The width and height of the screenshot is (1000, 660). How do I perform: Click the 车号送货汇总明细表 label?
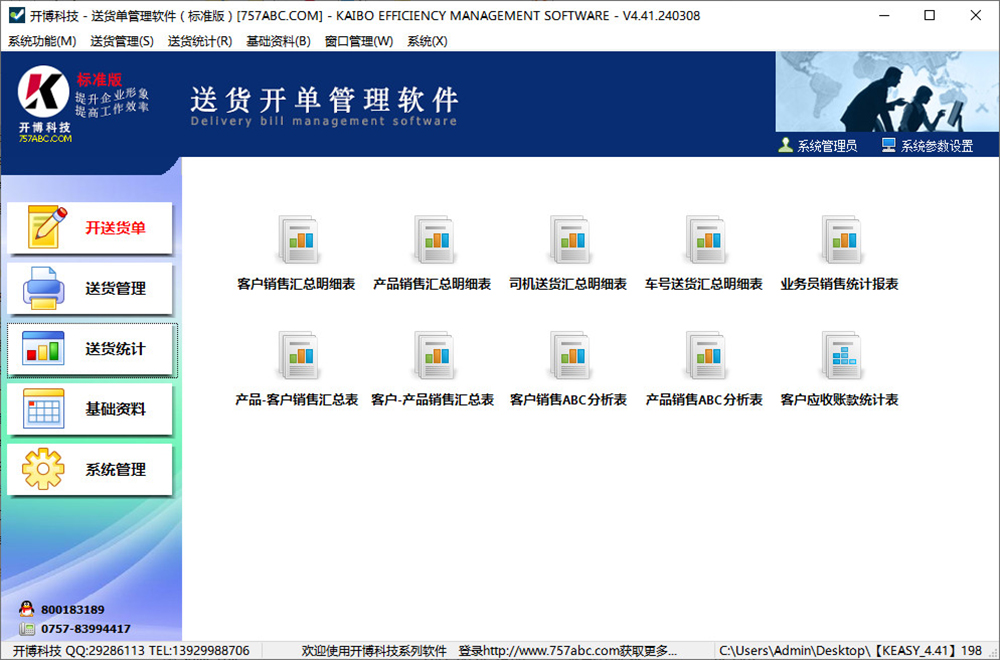point(703,284)
